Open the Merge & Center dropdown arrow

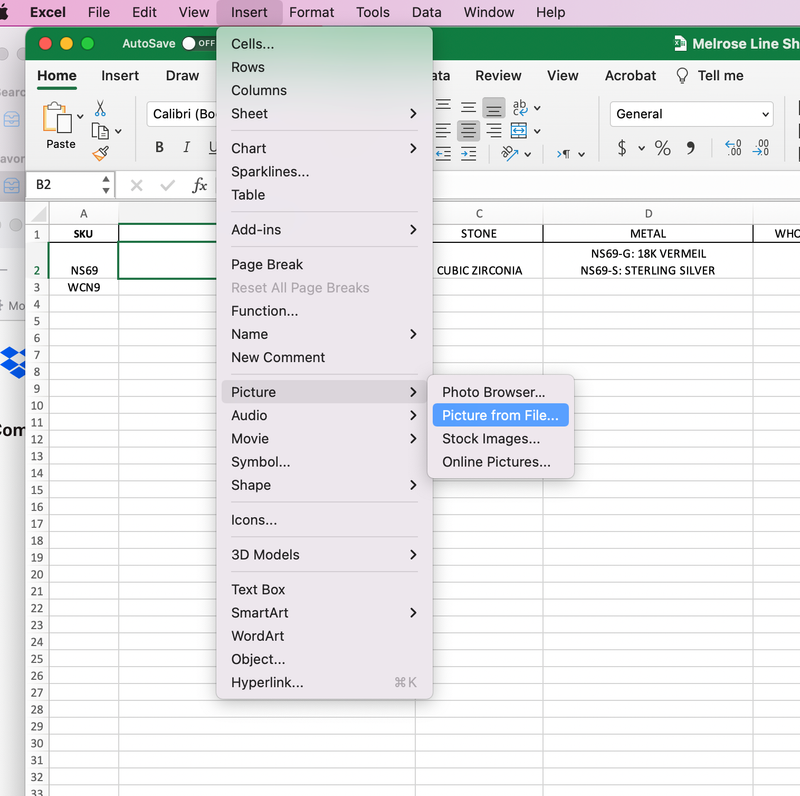point(537,131)
